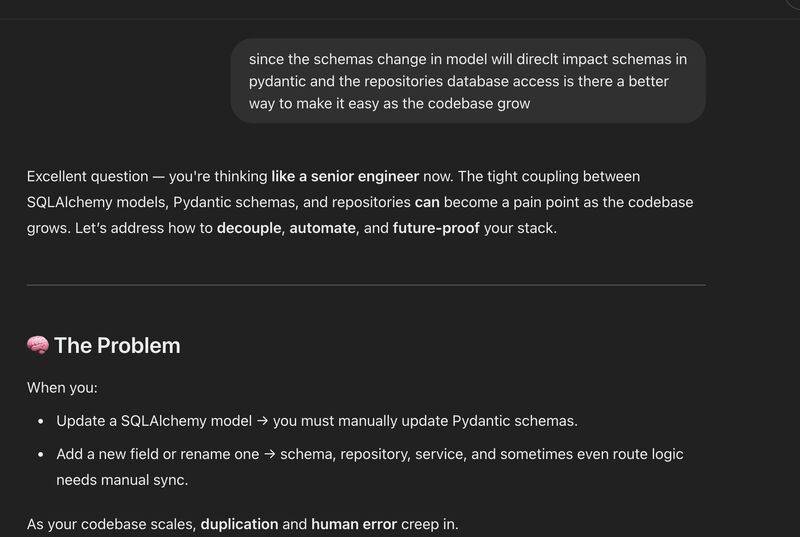The image size is (800, 537).
Task: Click the bold word "decouple"
Action: 249,227
